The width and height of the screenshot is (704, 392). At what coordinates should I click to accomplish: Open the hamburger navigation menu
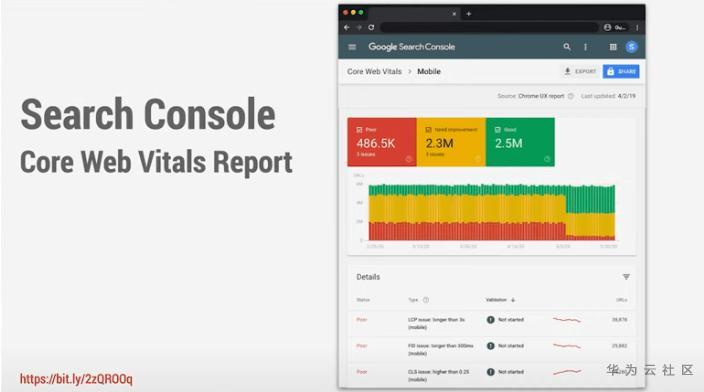tap(352, 47)
